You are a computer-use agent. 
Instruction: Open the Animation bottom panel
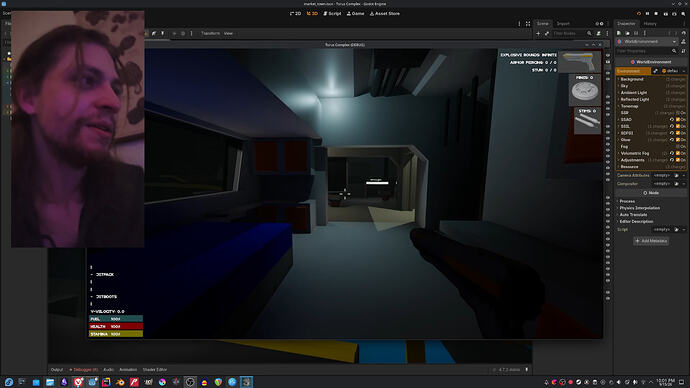point(128,370)
